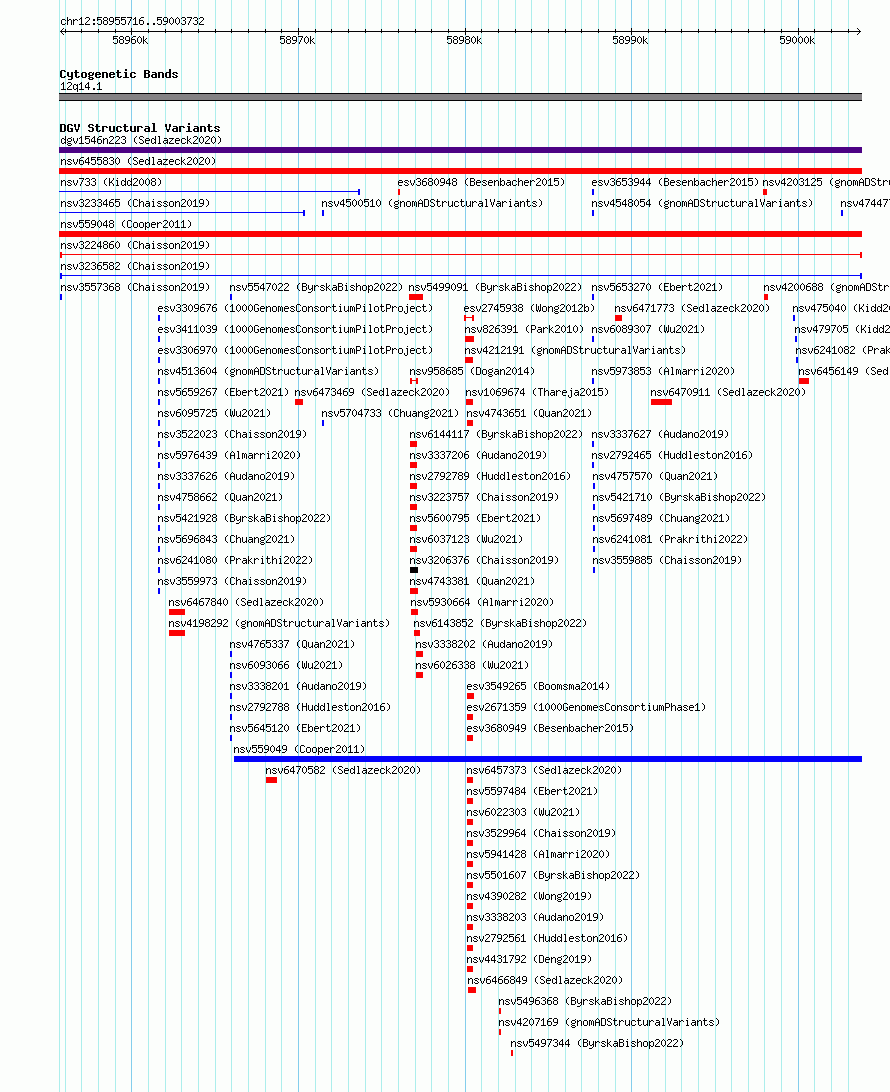Click nsv5659267 (Ebert2021) label
This screenshot has height=1092, width=890.
tap(223, 392)
